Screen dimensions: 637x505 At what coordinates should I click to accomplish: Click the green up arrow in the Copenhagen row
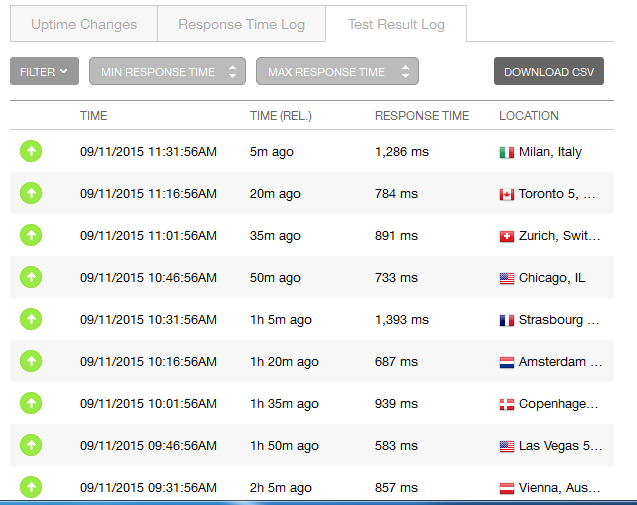31,403
